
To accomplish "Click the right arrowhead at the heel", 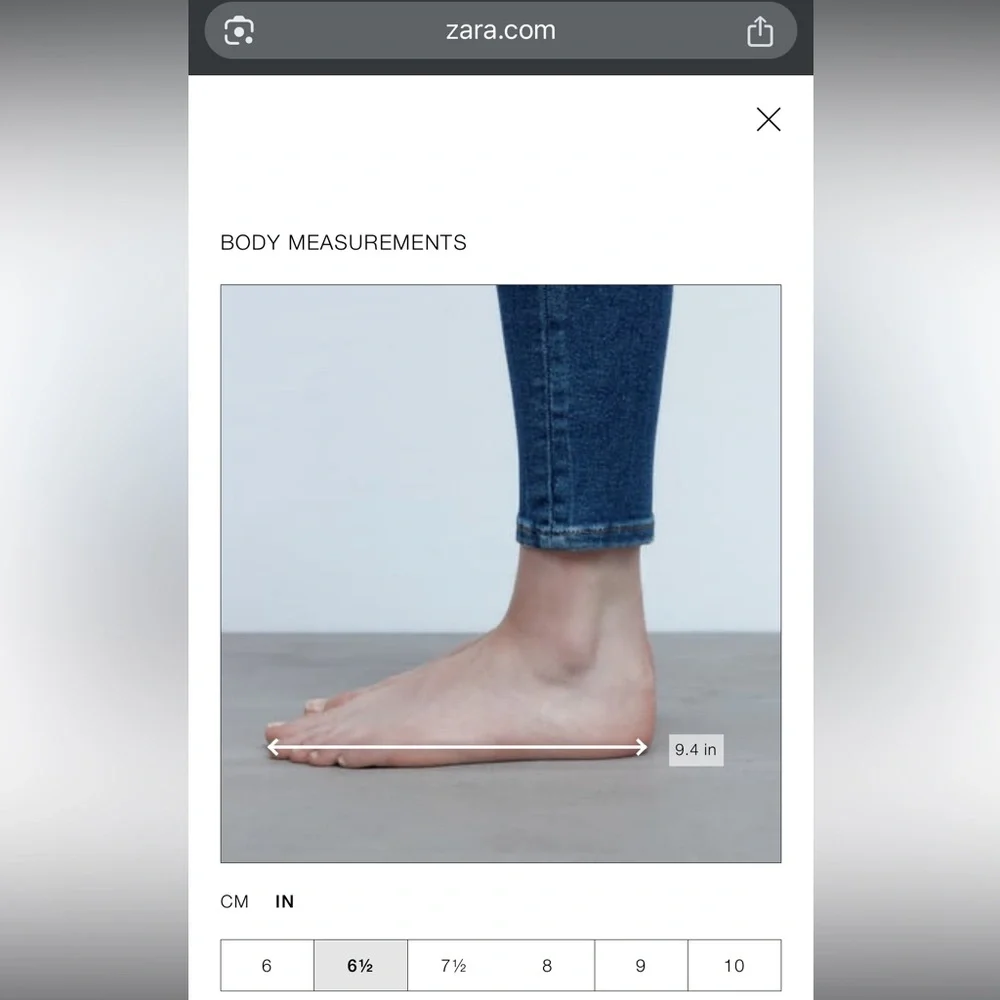I will [640, 747].
